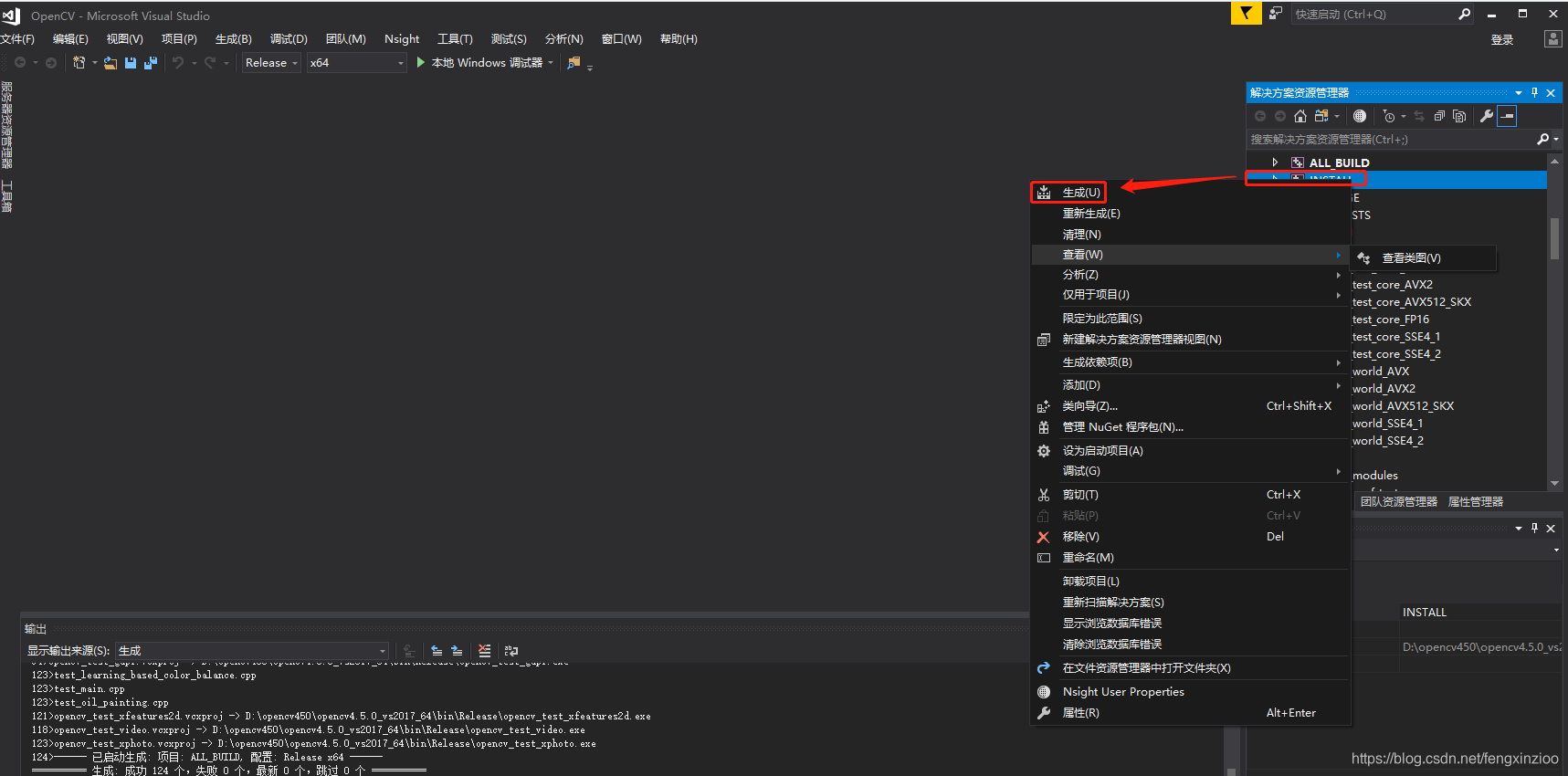This screenshot has width=1568, height=776.
Task: Open the Output source 生成 dropdown
Action: tap(252, 651)
